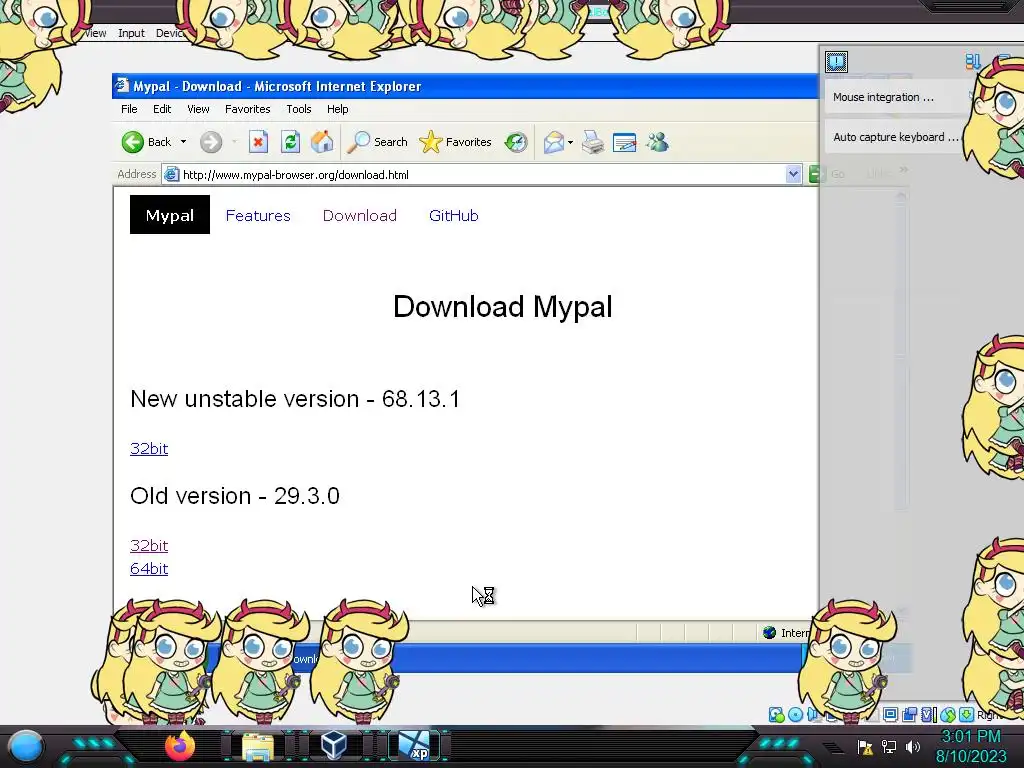Viewport: 1024px width, 768px height.
Task: Click the Mypal black logo button
Action: pos(170,215)
